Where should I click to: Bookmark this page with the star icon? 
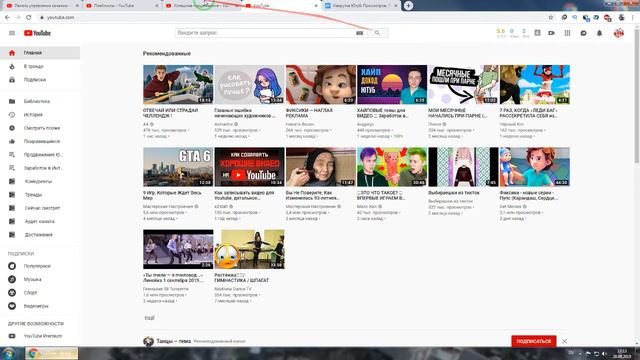pos(551,18)
